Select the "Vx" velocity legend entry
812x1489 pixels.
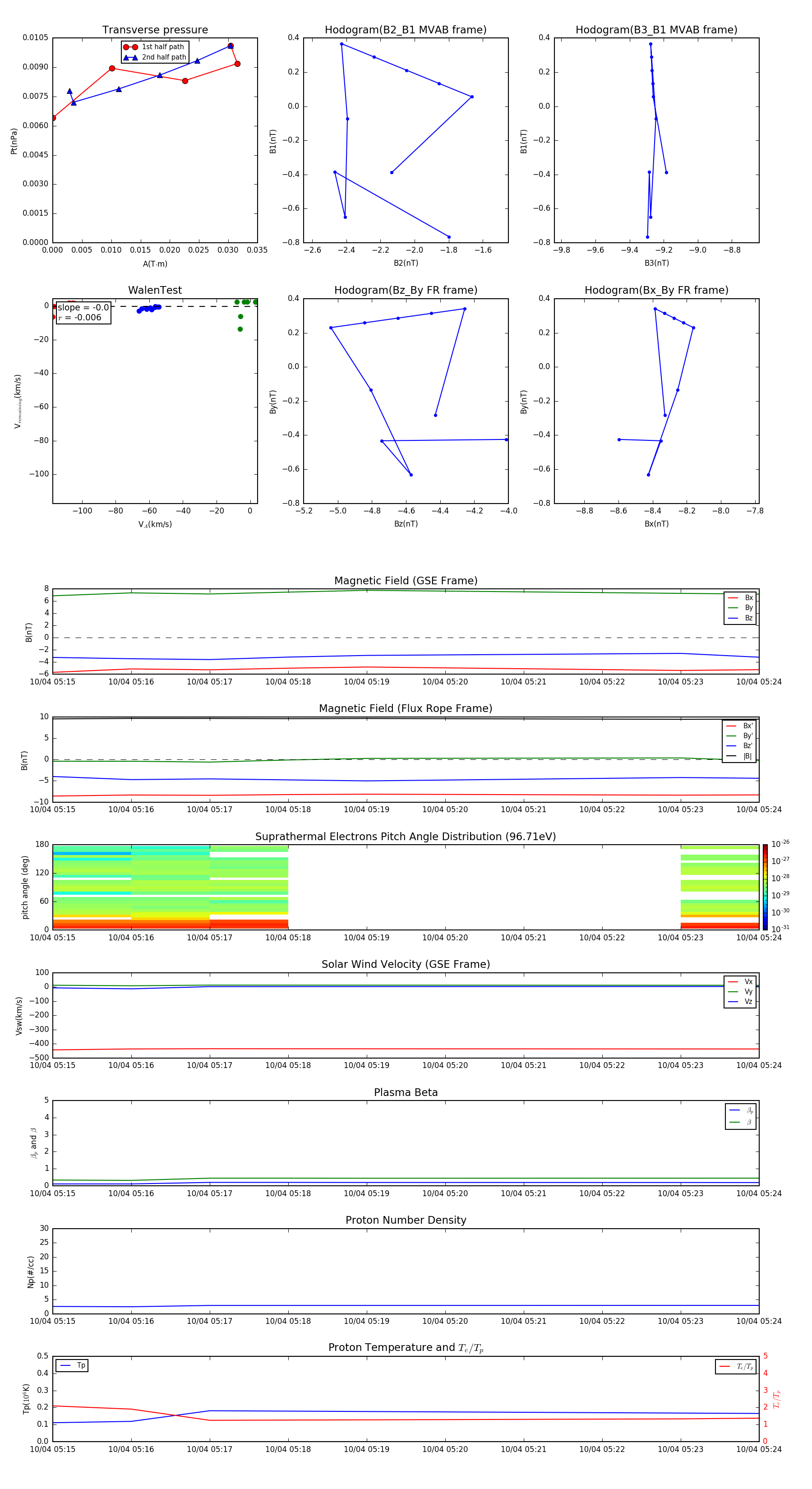click(740, 981)
